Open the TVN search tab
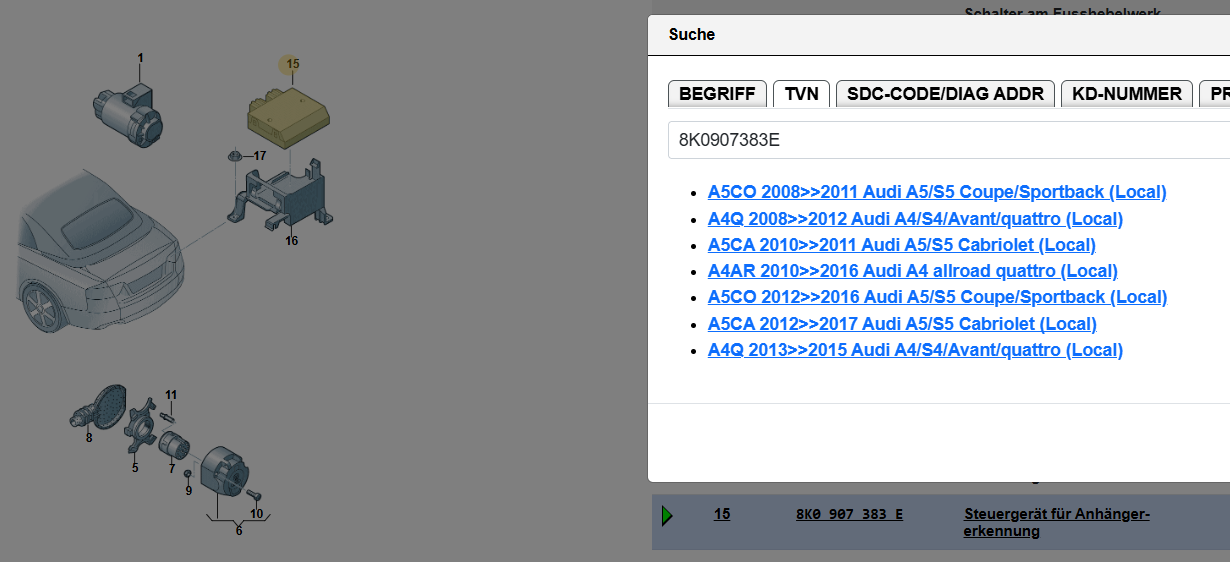Screen dimensions: 1230x562 [x=802, y=94]
